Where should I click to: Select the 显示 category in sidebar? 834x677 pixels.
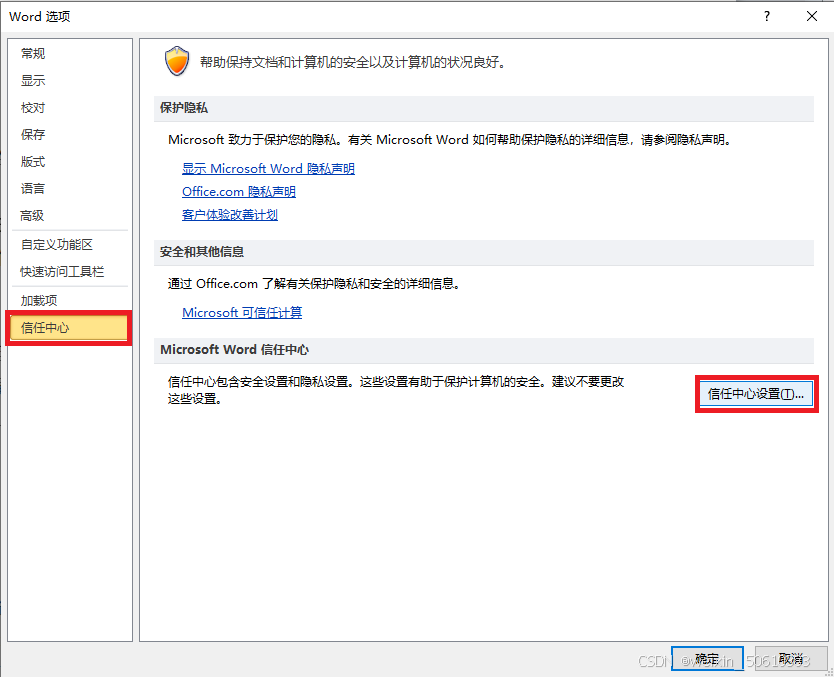point(33,80)
